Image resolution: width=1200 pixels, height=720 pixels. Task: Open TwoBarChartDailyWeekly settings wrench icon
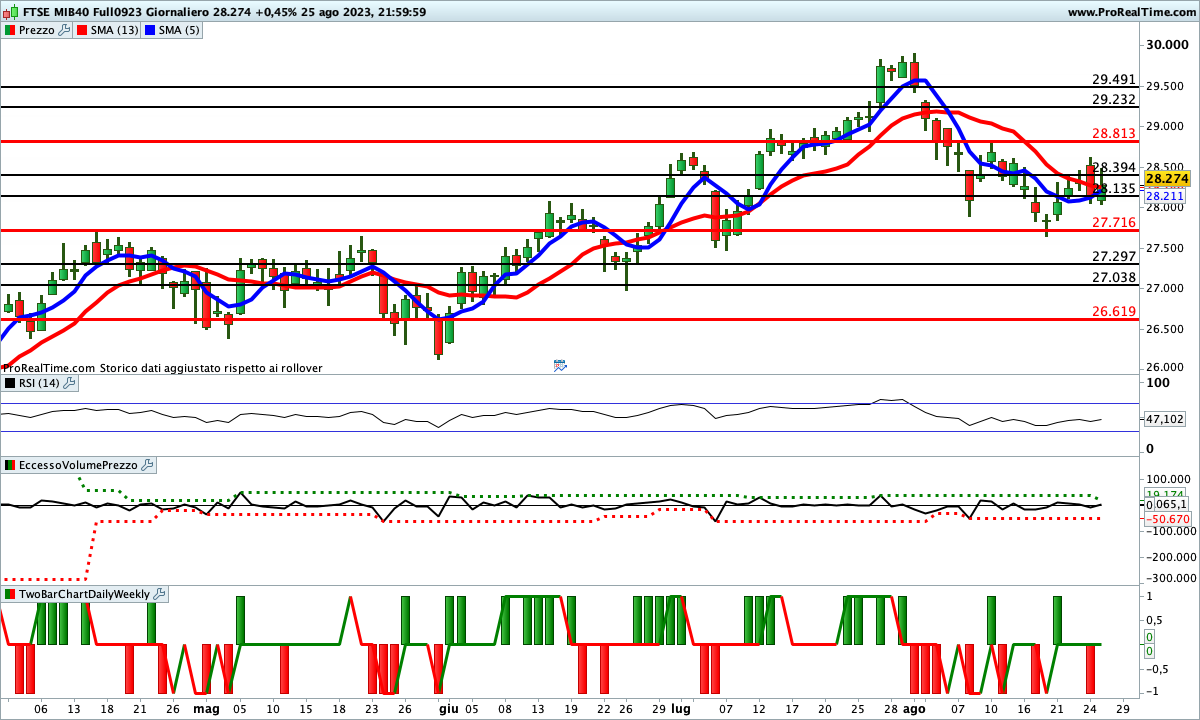coord(159,593)
